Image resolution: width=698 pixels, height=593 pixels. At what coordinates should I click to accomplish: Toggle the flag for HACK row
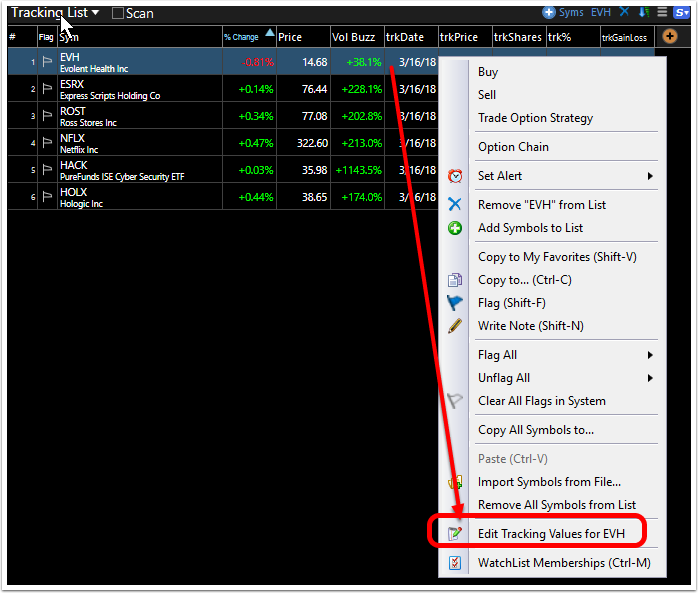(x=47, y=170)
